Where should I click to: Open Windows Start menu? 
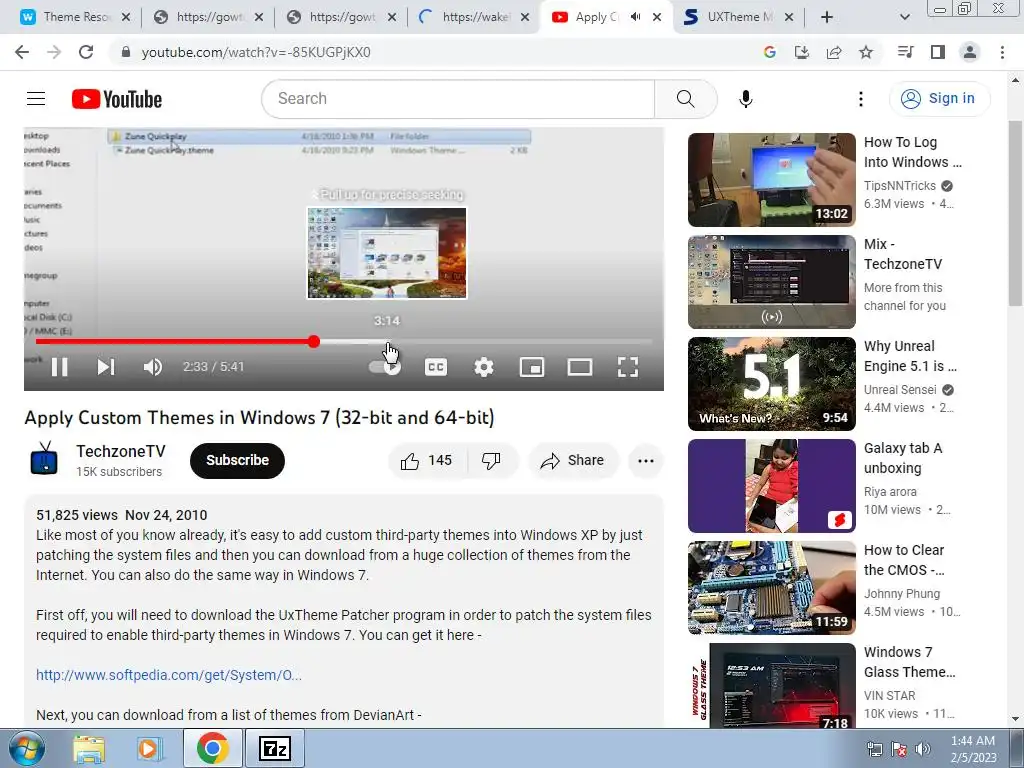[x=27, y=748]
